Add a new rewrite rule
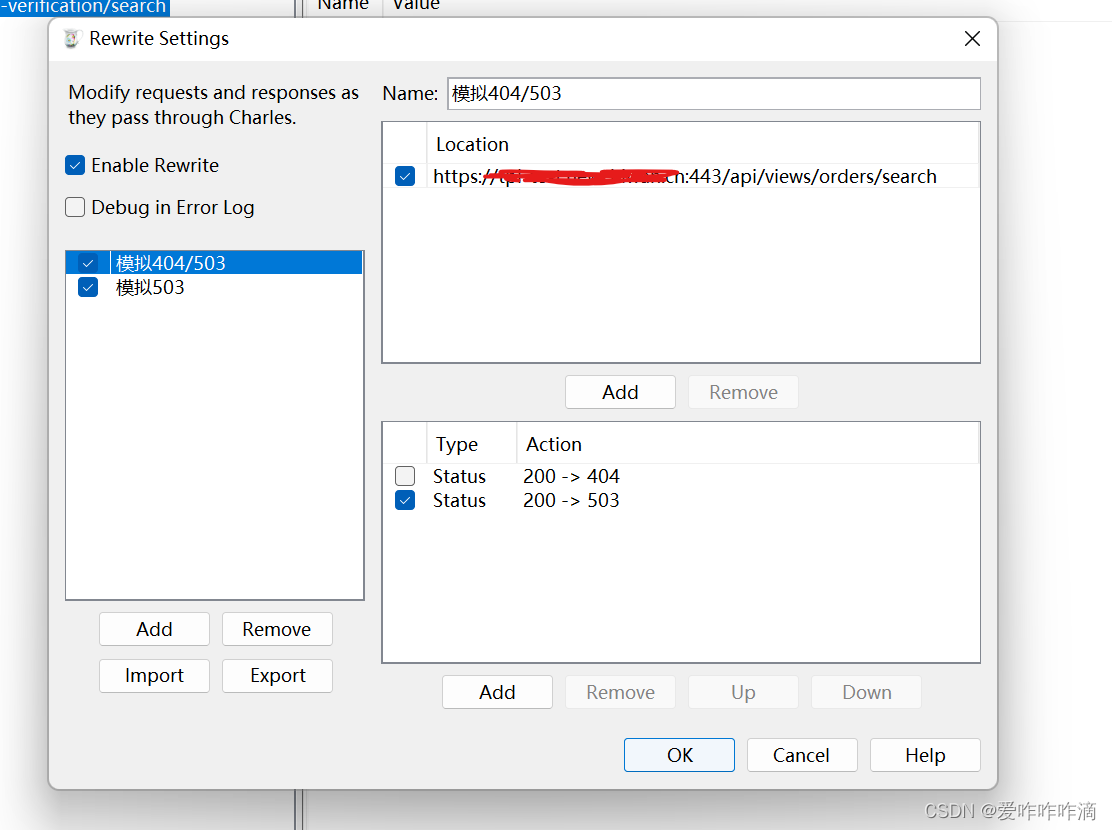The image size is (1112, 830). 497,692
